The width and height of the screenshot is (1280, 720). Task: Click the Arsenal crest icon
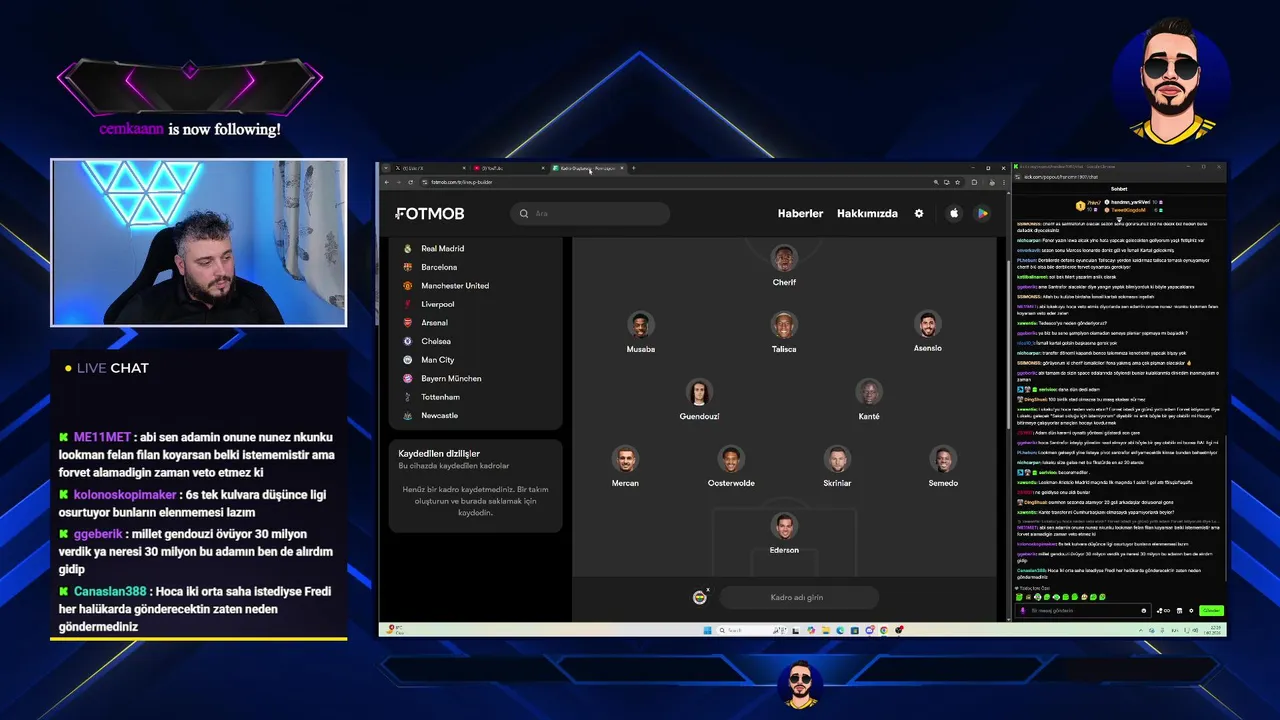[408, 322]
